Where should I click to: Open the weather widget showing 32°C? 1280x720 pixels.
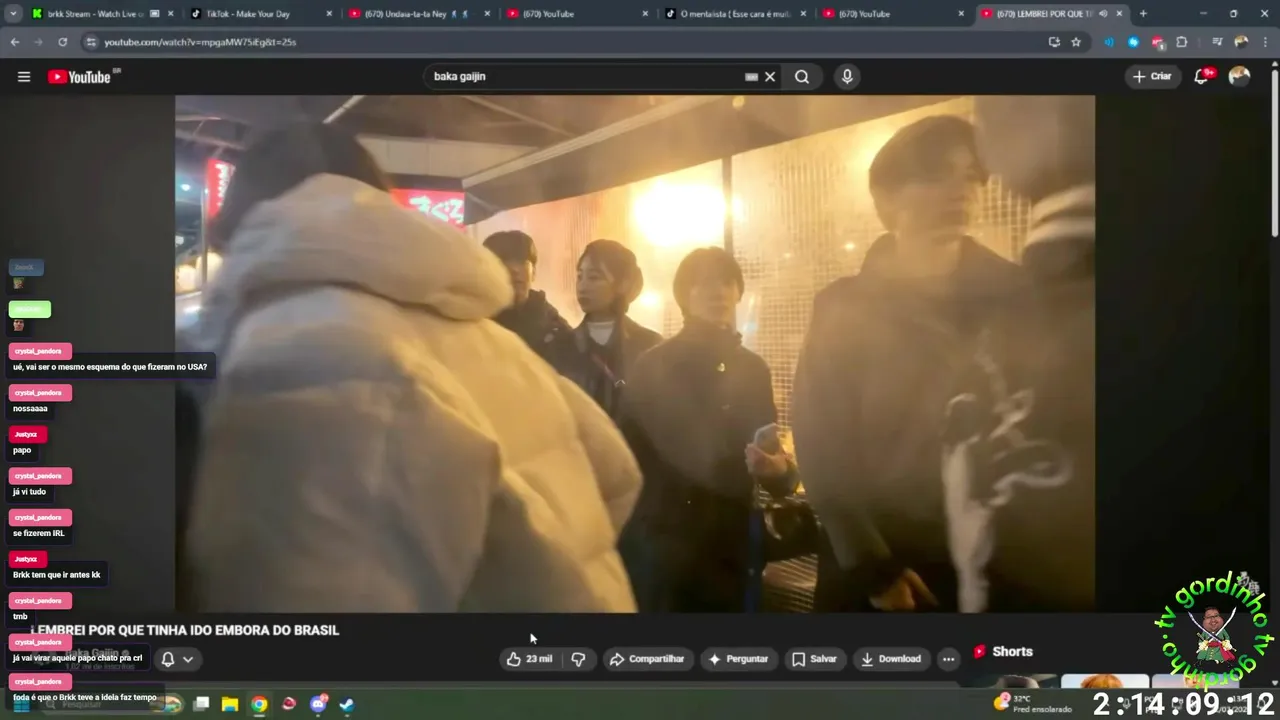pyautogui.click(x=1031, y=704)
